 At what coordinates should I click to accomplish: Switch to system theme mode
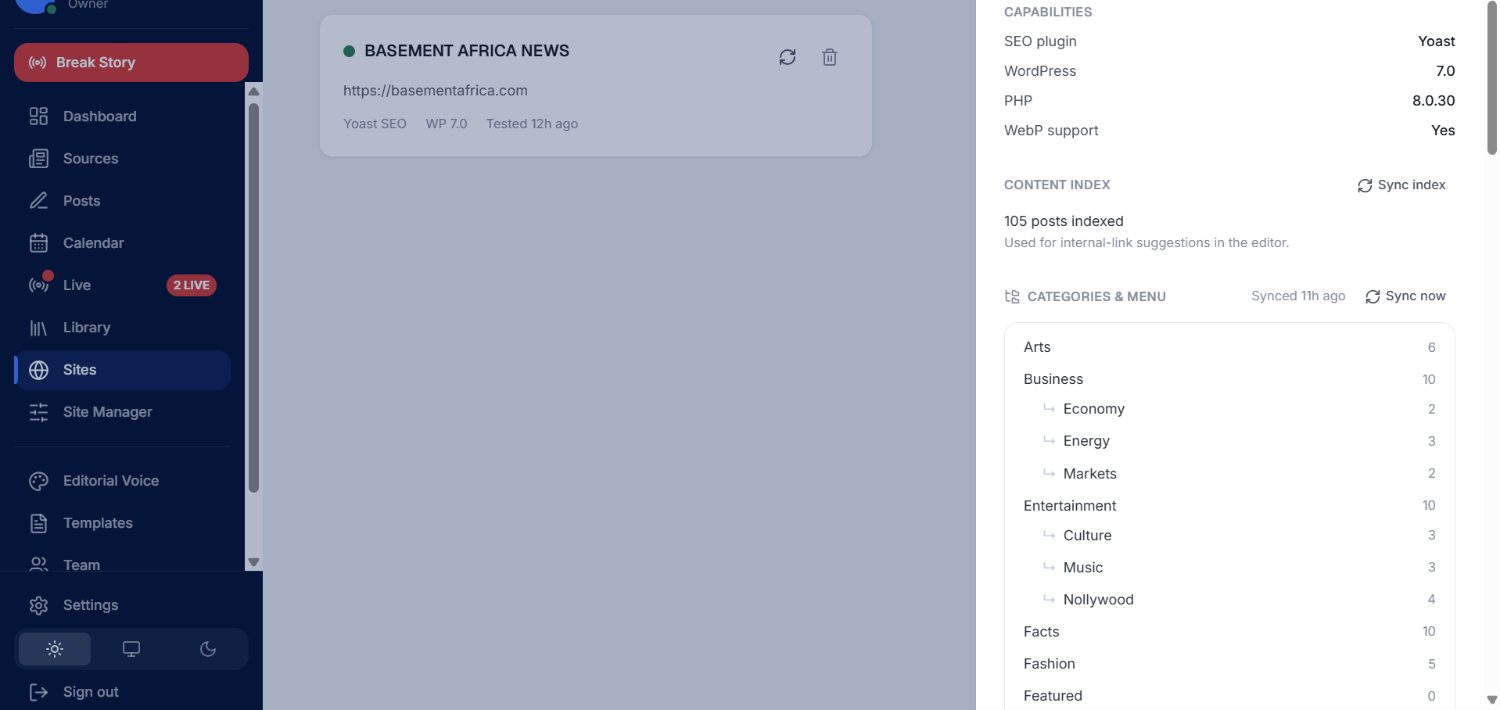click(x=131, y=649)
